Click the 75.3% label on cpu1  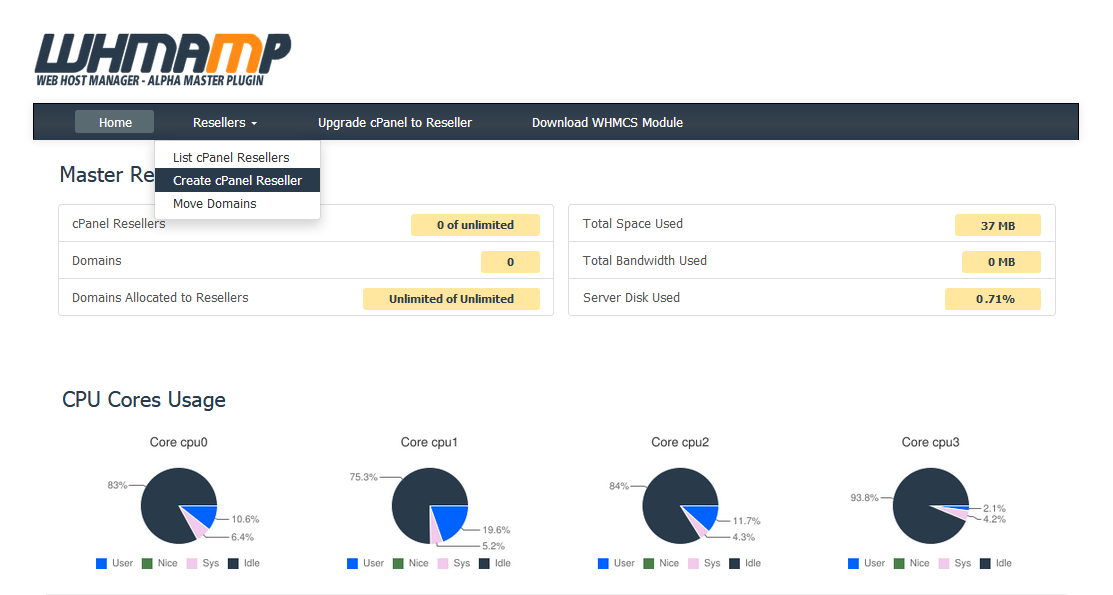click(363, 476)
